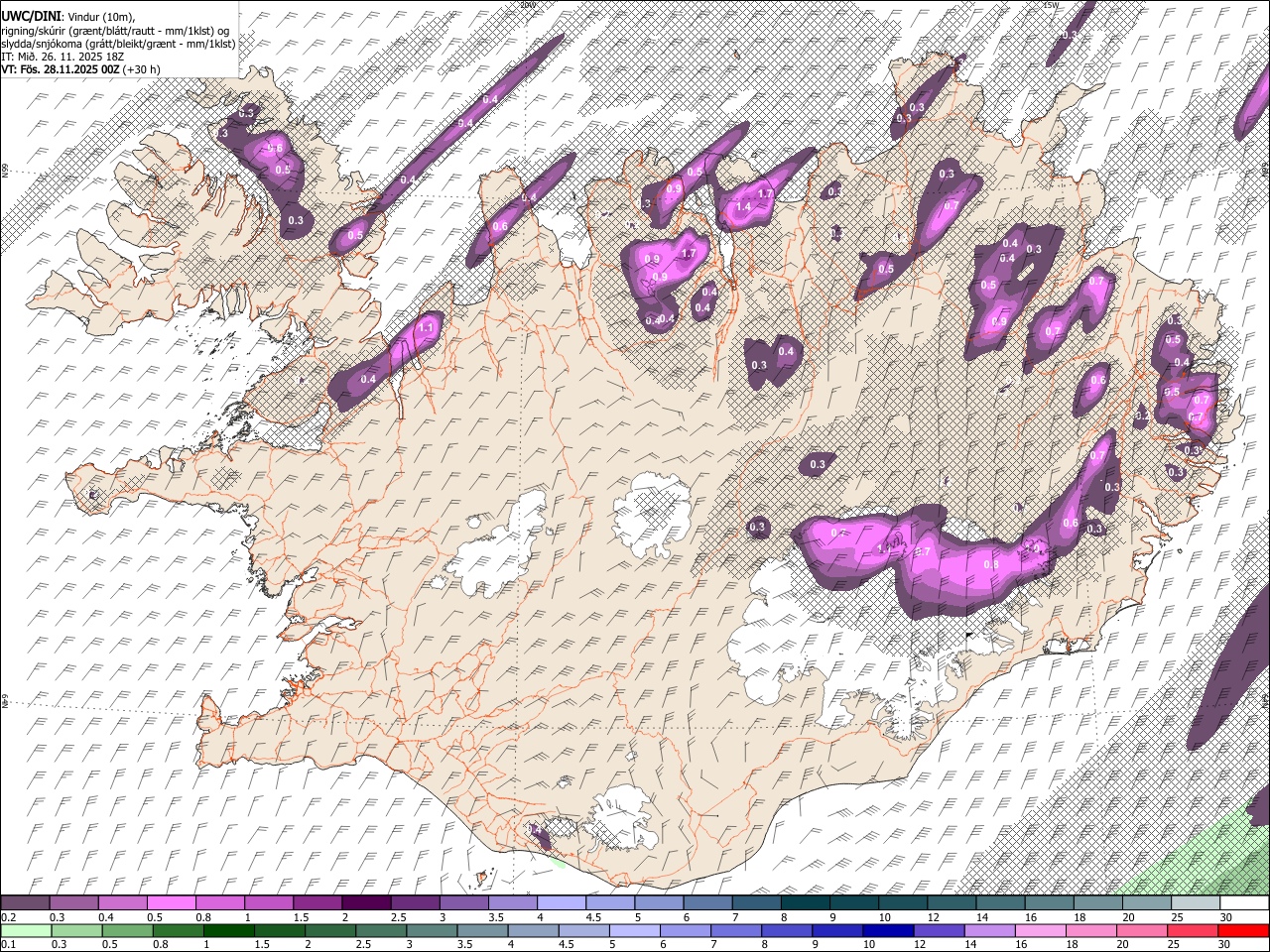Click the dark purple 2–2.5 swatch in upper legend row

365,903
